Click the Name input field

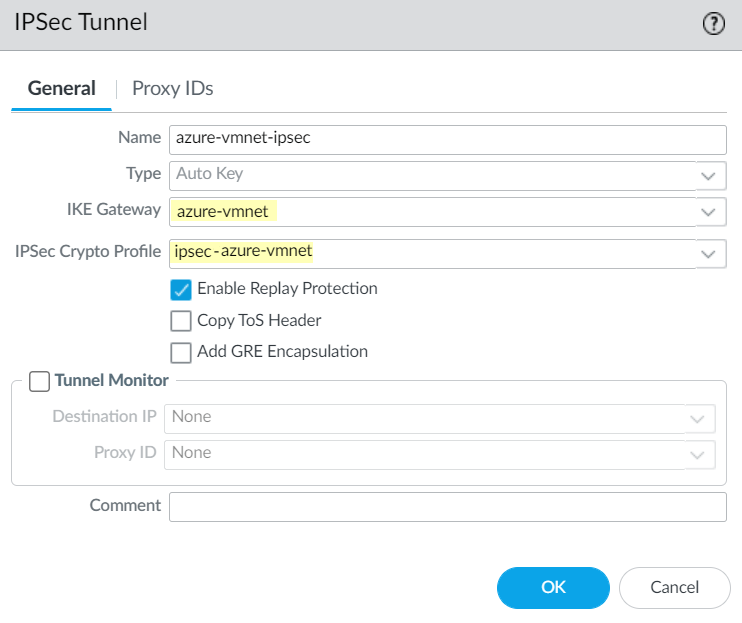(447, 138)
